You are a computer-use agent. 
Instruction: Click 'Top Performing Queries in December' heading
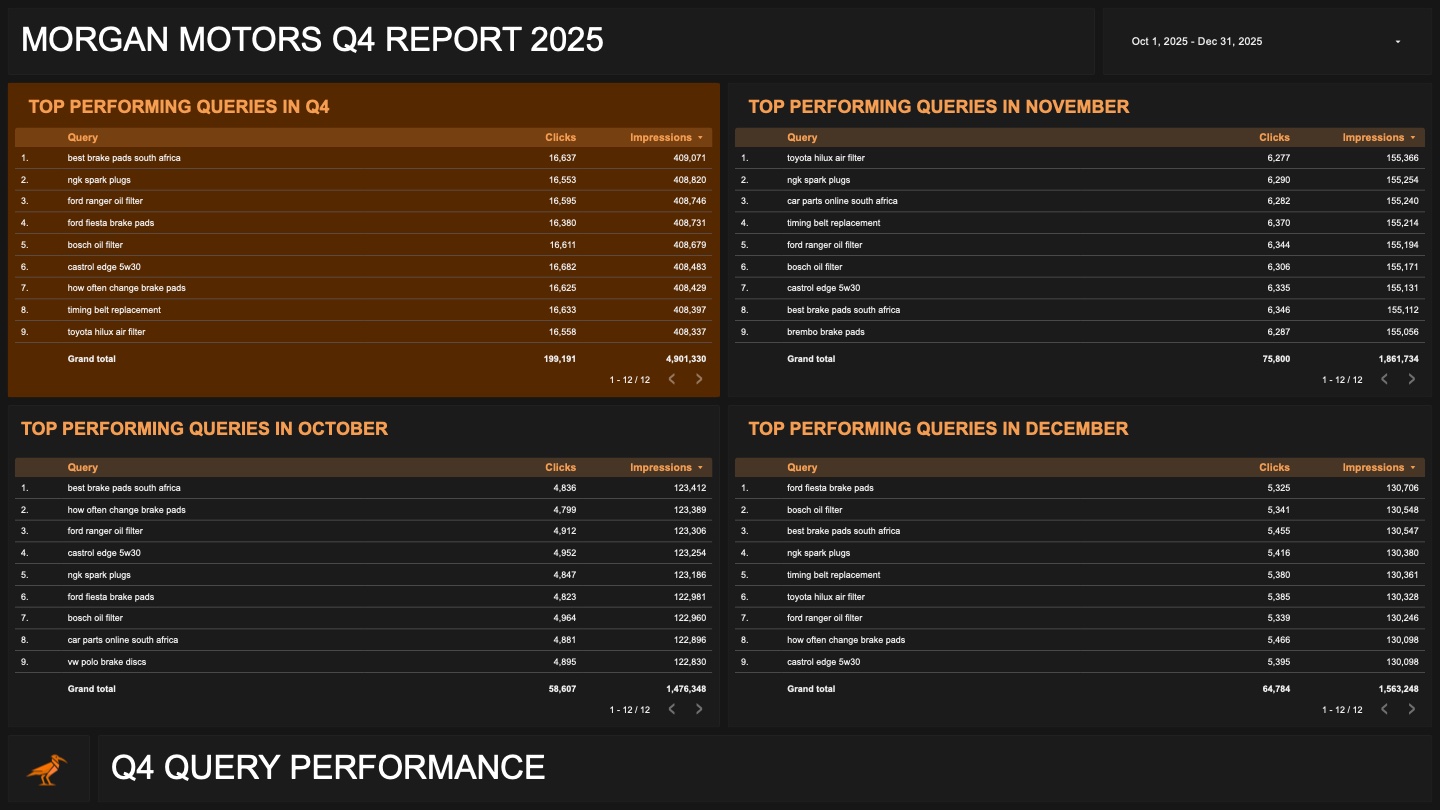coord(938,429)
